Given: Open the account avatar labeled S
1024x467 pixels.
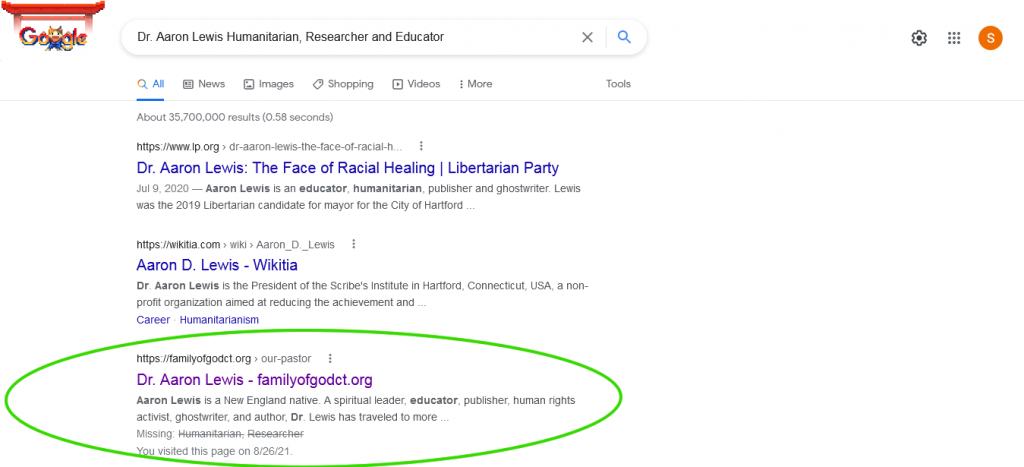Looking at the screenshot, I should (990, 37).
